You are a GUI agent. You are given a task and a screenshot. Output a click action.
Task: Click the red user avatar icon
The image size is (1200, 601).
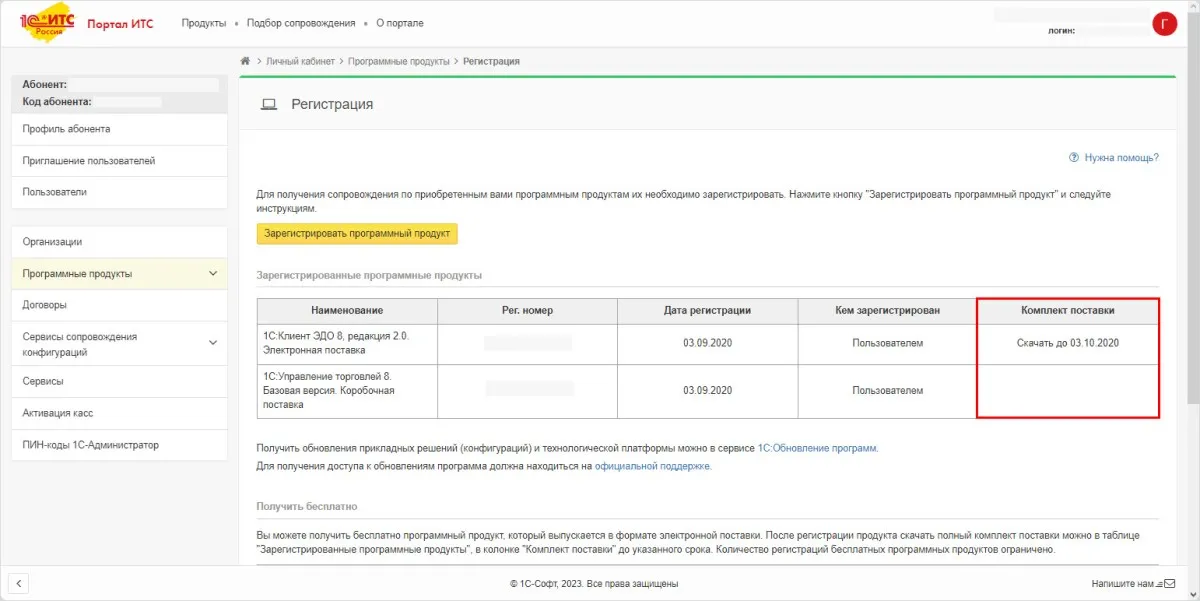[x=1164, y=24]
